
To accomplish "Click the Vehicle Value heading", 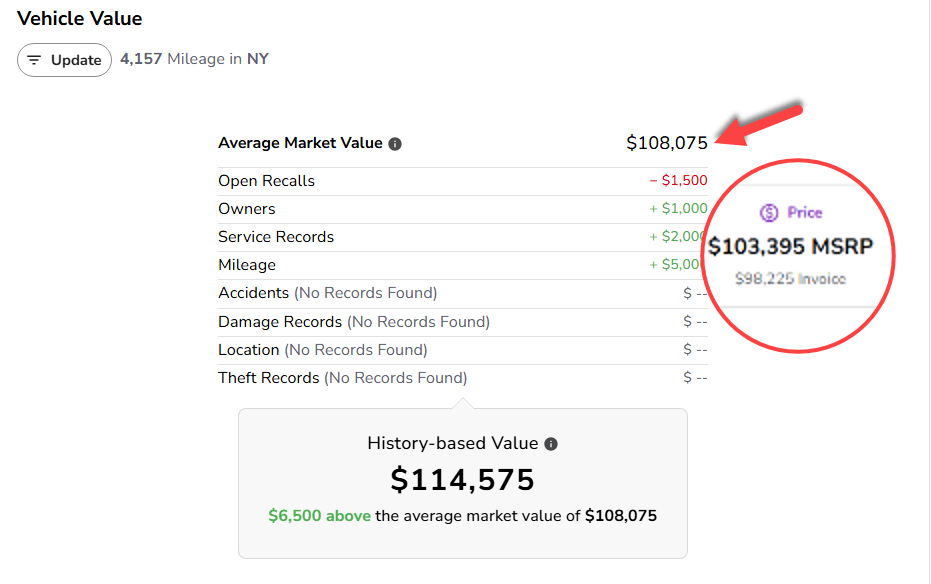I will click(80, 18).
